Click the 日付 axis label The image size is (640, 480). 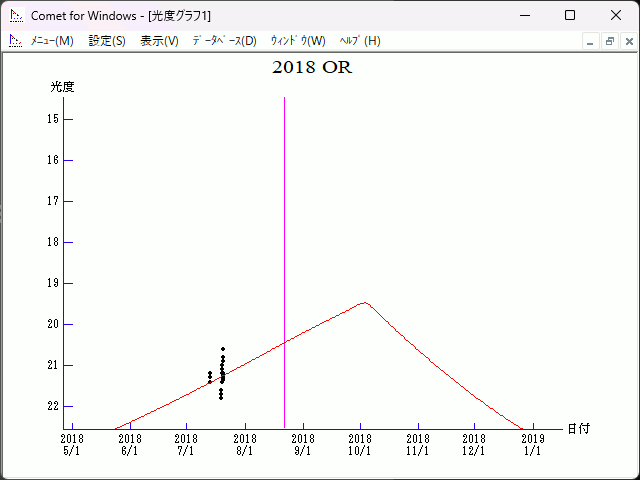(578, 428)
